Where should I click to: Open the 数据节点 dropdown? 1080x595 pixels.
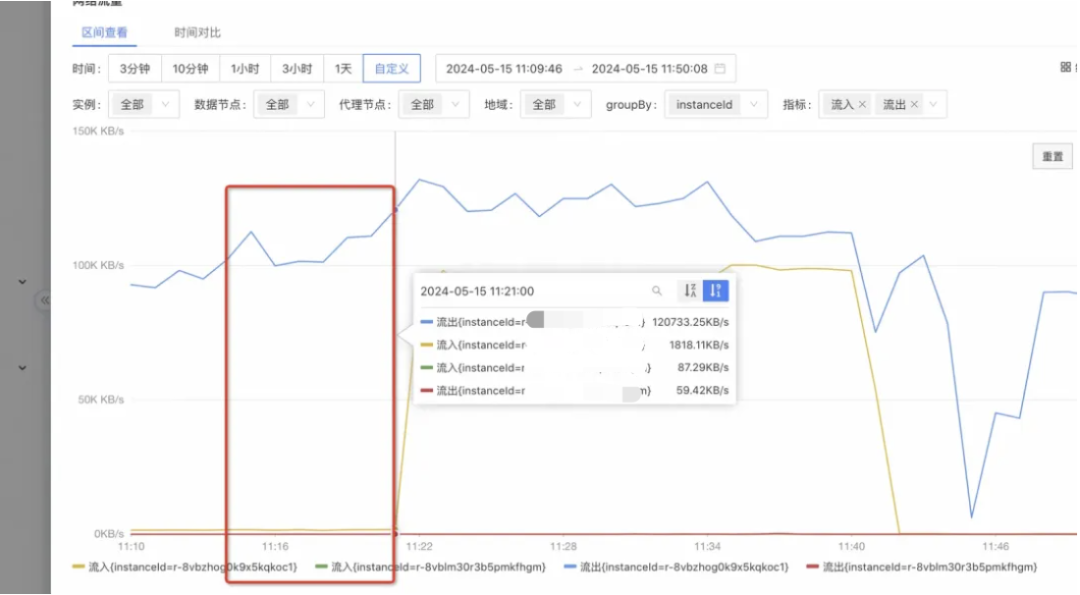(289, 105)
